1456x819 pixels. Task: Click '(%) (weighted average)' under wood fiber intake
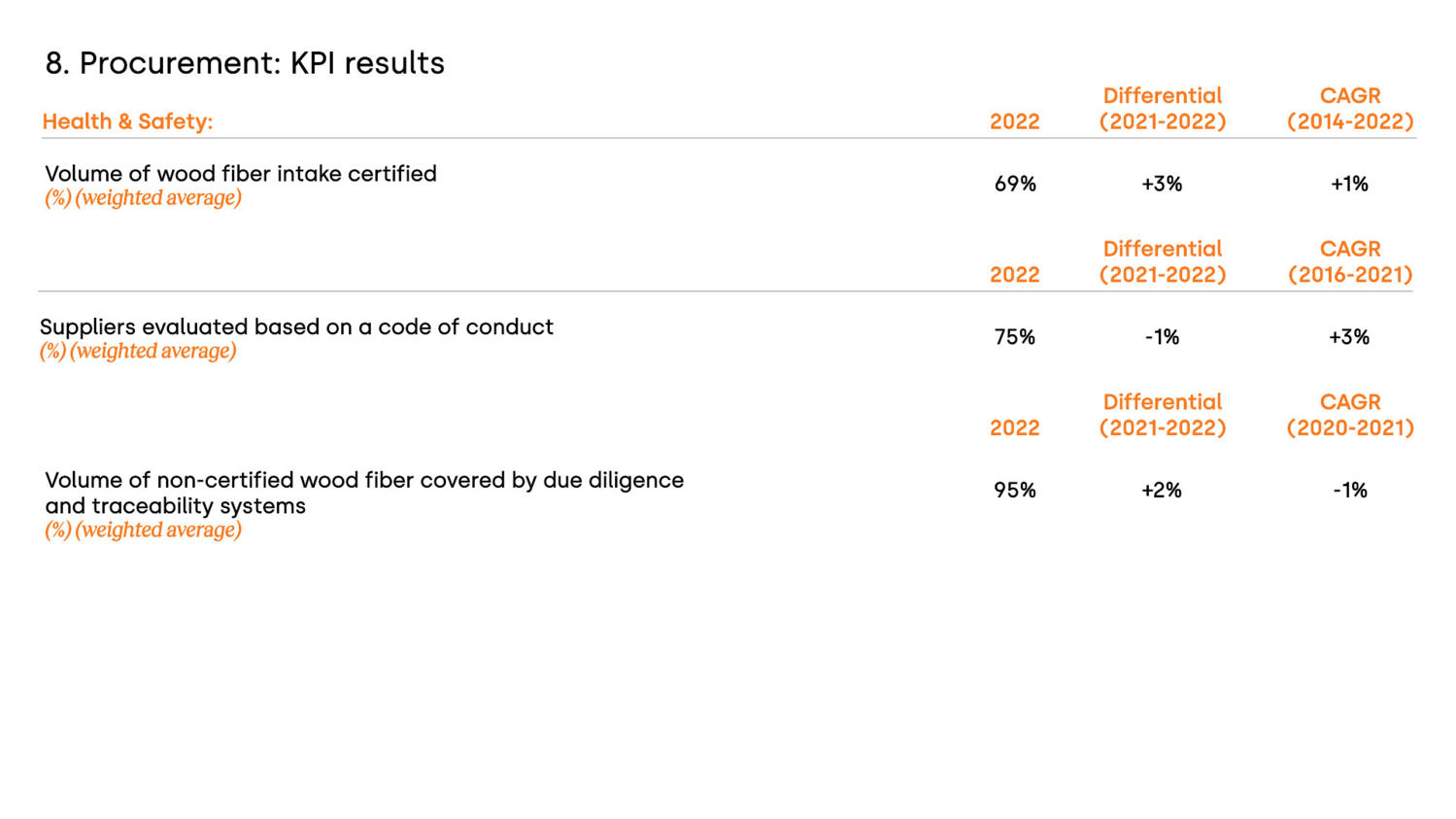(x=143, y=198)
